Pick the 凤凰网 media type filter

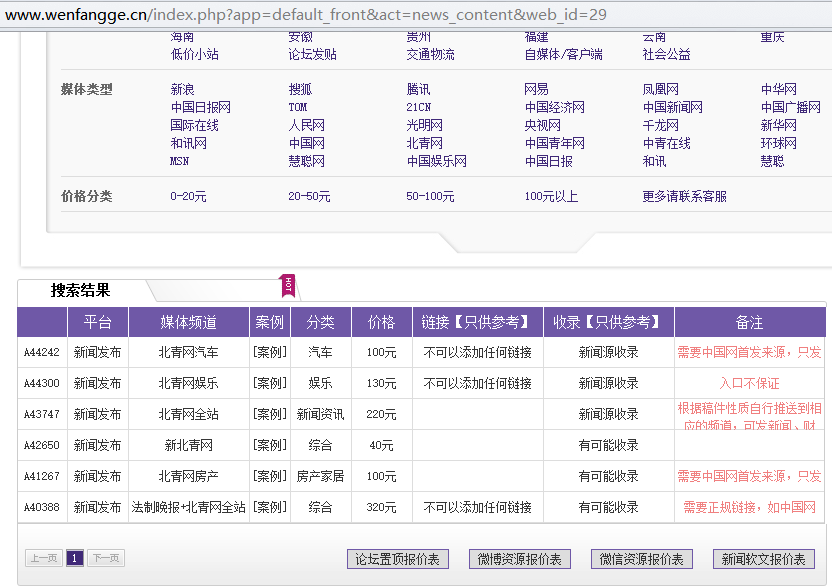coord(660,90)
